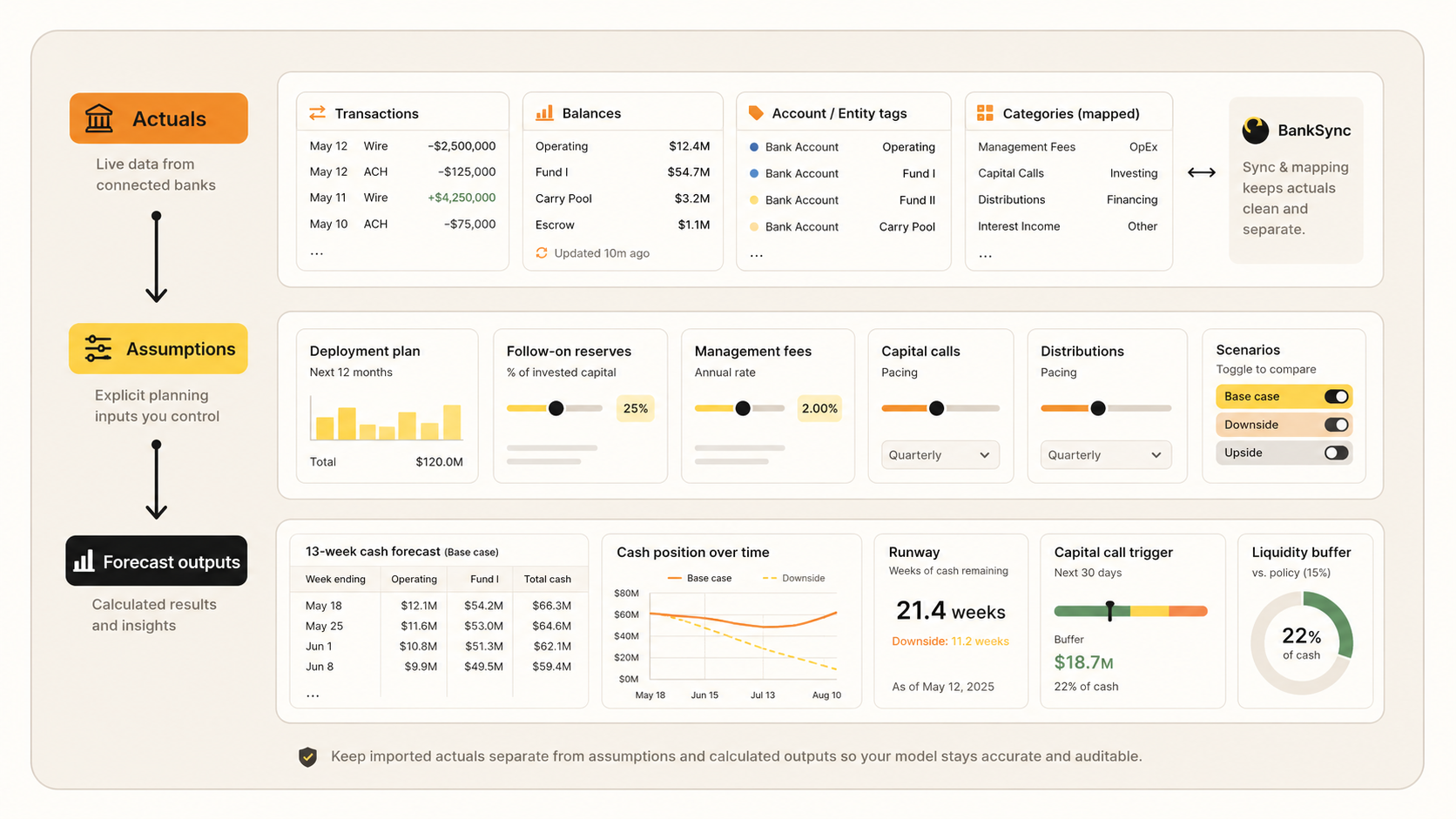
Task: Click the Capital call trigger gauge marker
Action: tap(1109, 610)
